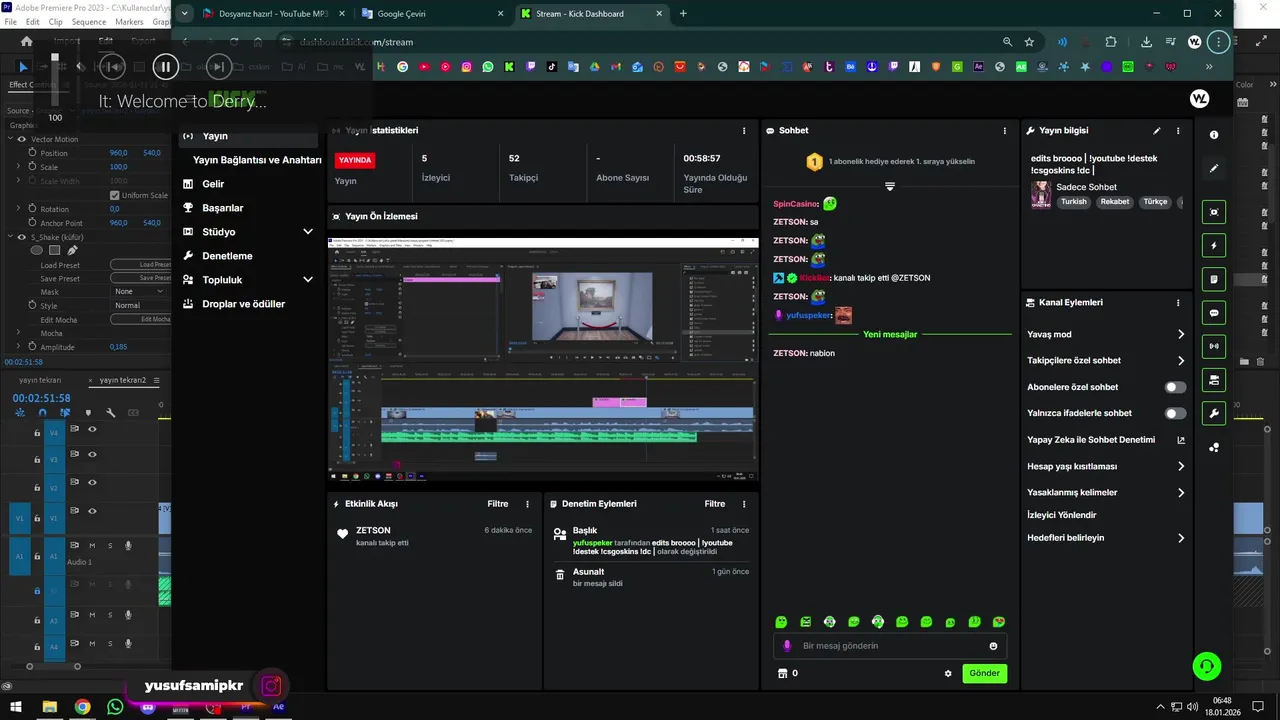Open the Google Çeviri browser tab
Screen dimensions: 1280x720
coord(432,14)
